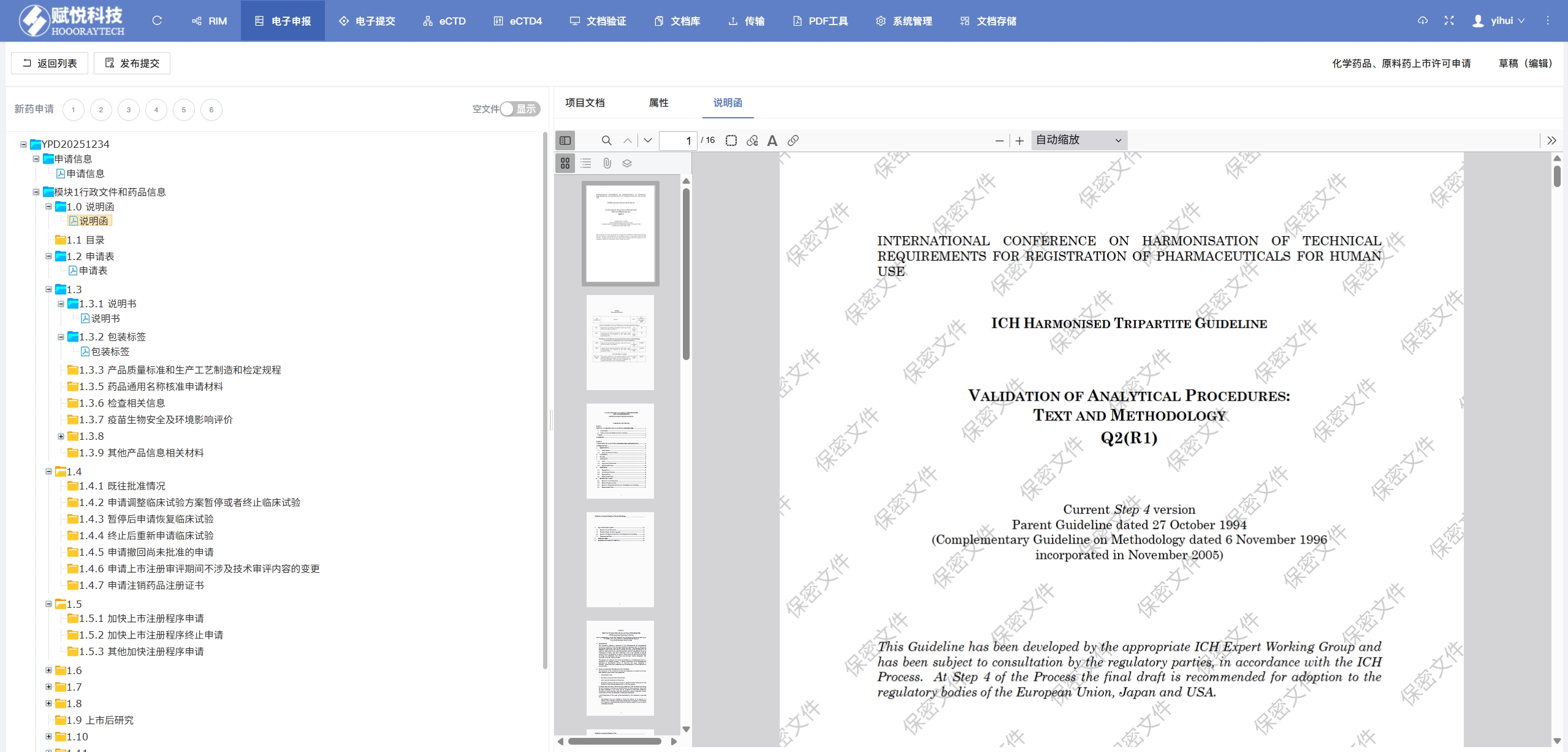Collapse the 1.0 说明函 folder

(48, 207)
